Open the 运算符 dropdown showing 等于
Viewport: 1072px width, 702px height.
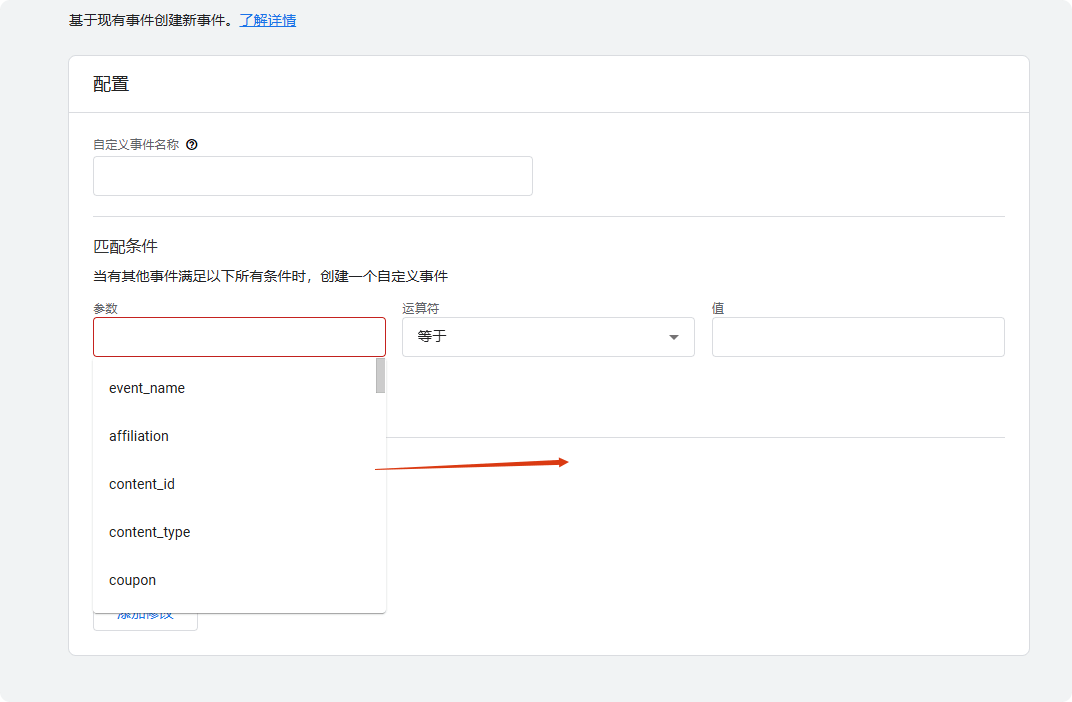coord(547,337)
